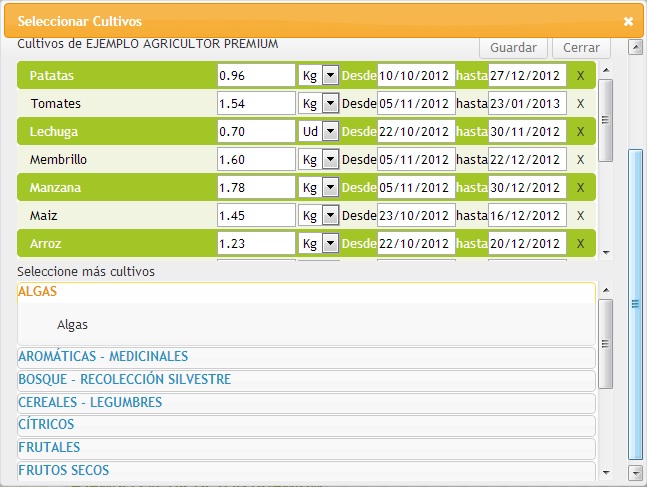The image size is (647, 487).
Task: Expand the CEREALES - LEGUMBRES section
Action: (90, 402)
